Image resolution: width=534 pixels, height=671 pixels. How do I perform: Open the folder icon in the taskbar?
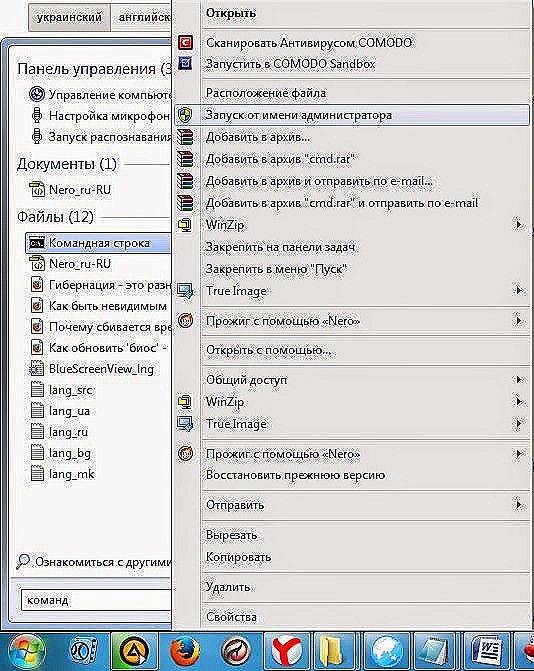(334, 652)
